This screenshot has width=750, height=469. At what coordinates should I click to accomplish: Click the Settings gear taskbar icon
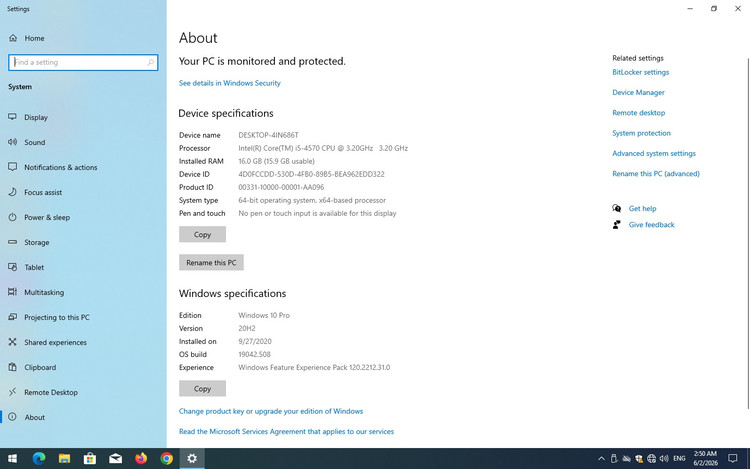(192, 458)
